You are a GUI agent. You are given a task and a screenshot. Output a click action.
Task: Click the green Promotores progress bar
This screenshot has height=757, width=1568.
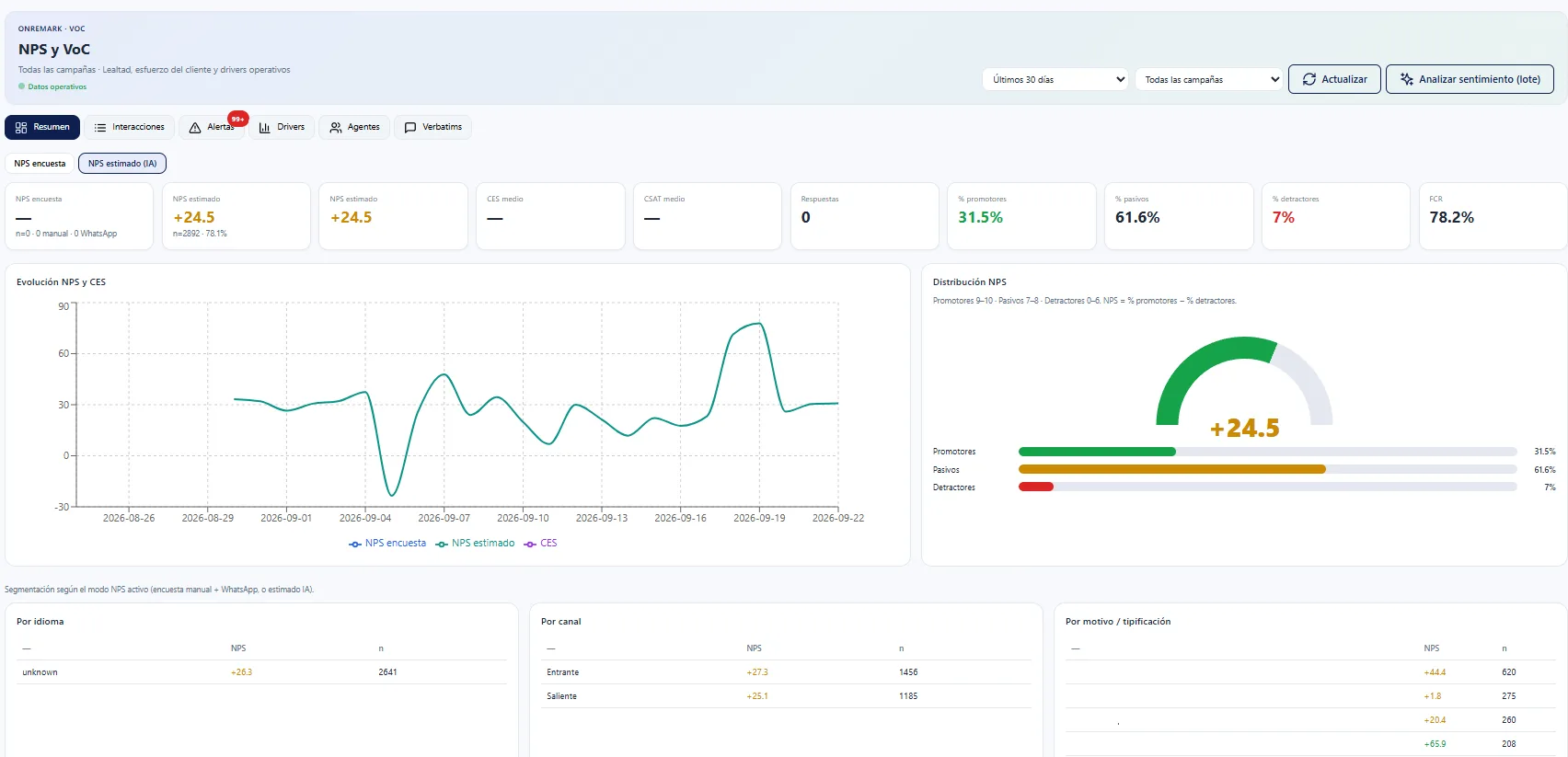point(1097,452)
